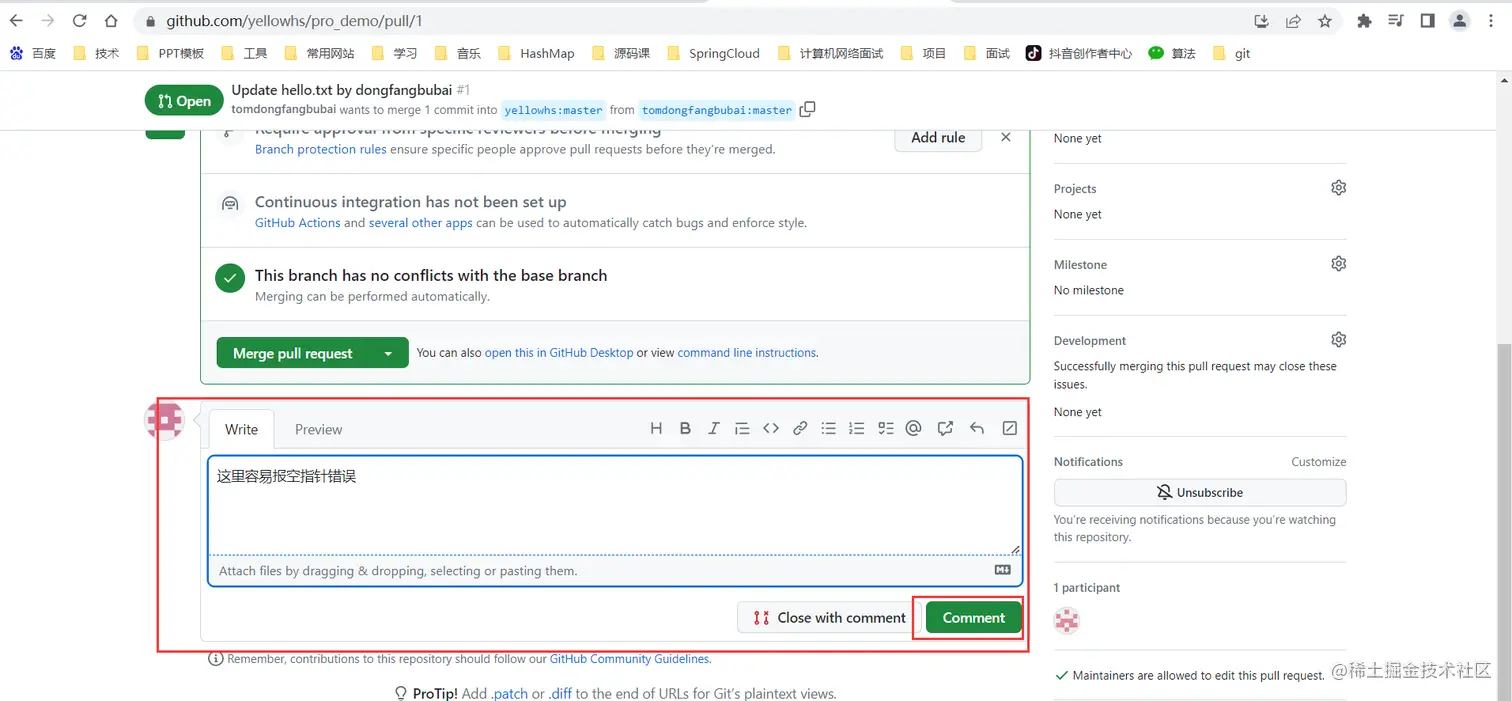Reload the page
The image size is (1512, 701).
coord(80,20)
